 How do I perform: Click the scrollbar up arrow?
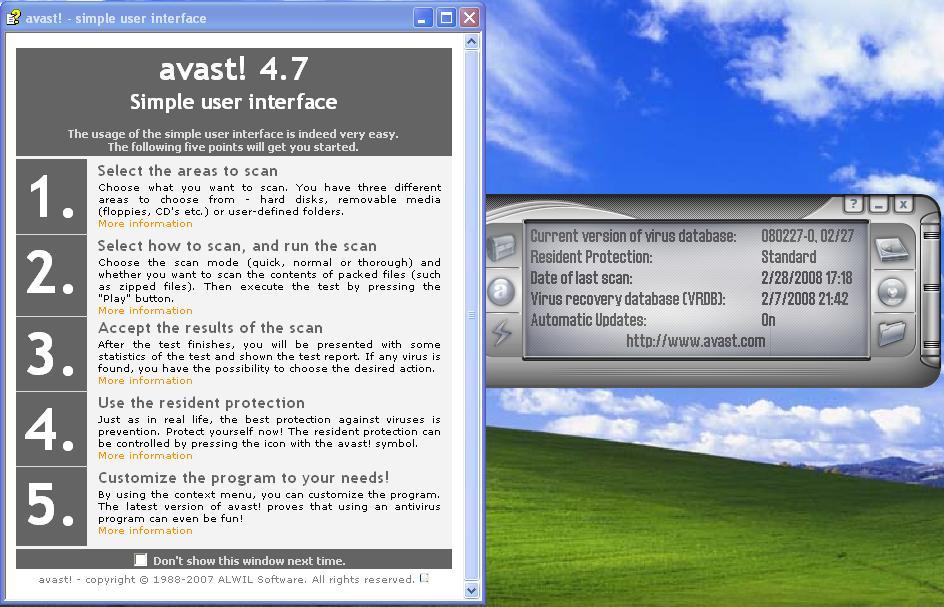coord(472,42)
